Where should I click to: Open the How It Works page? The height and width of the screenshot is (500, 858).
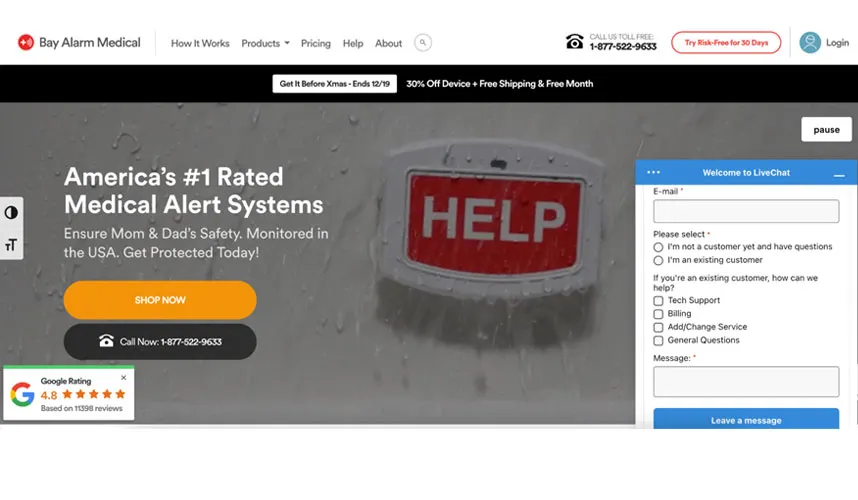pos(200,43)
